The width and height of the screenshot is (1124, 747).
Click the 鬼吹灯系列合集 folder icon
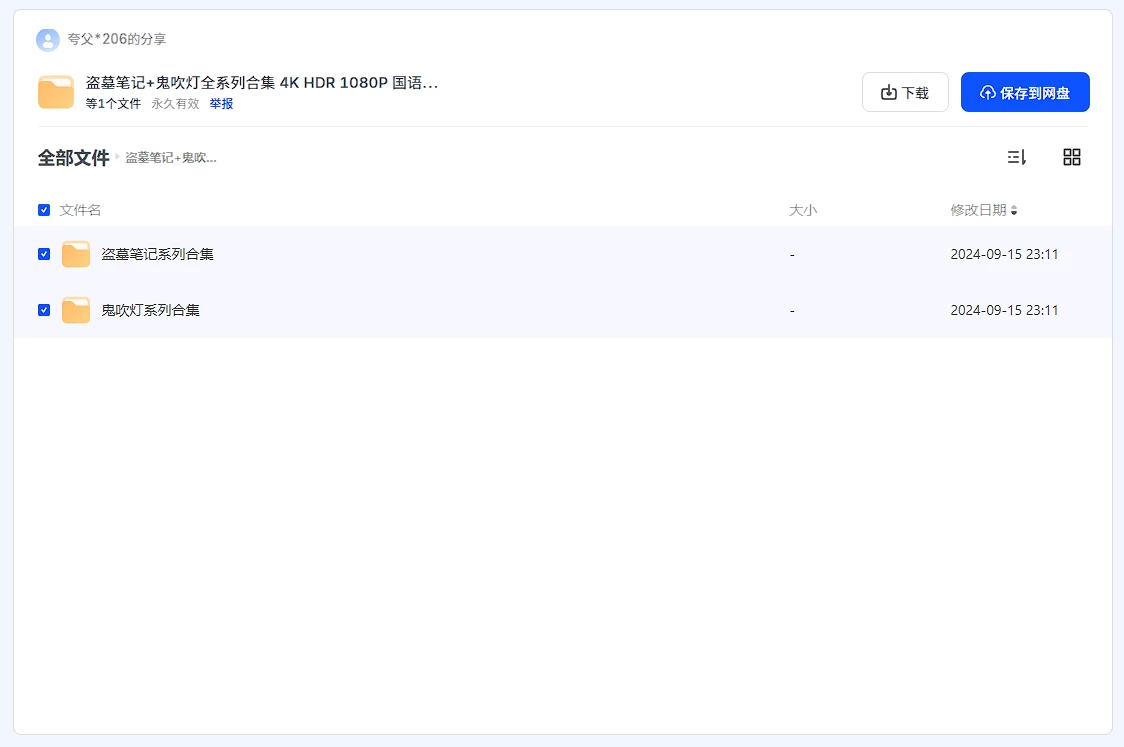pos(76,311)
